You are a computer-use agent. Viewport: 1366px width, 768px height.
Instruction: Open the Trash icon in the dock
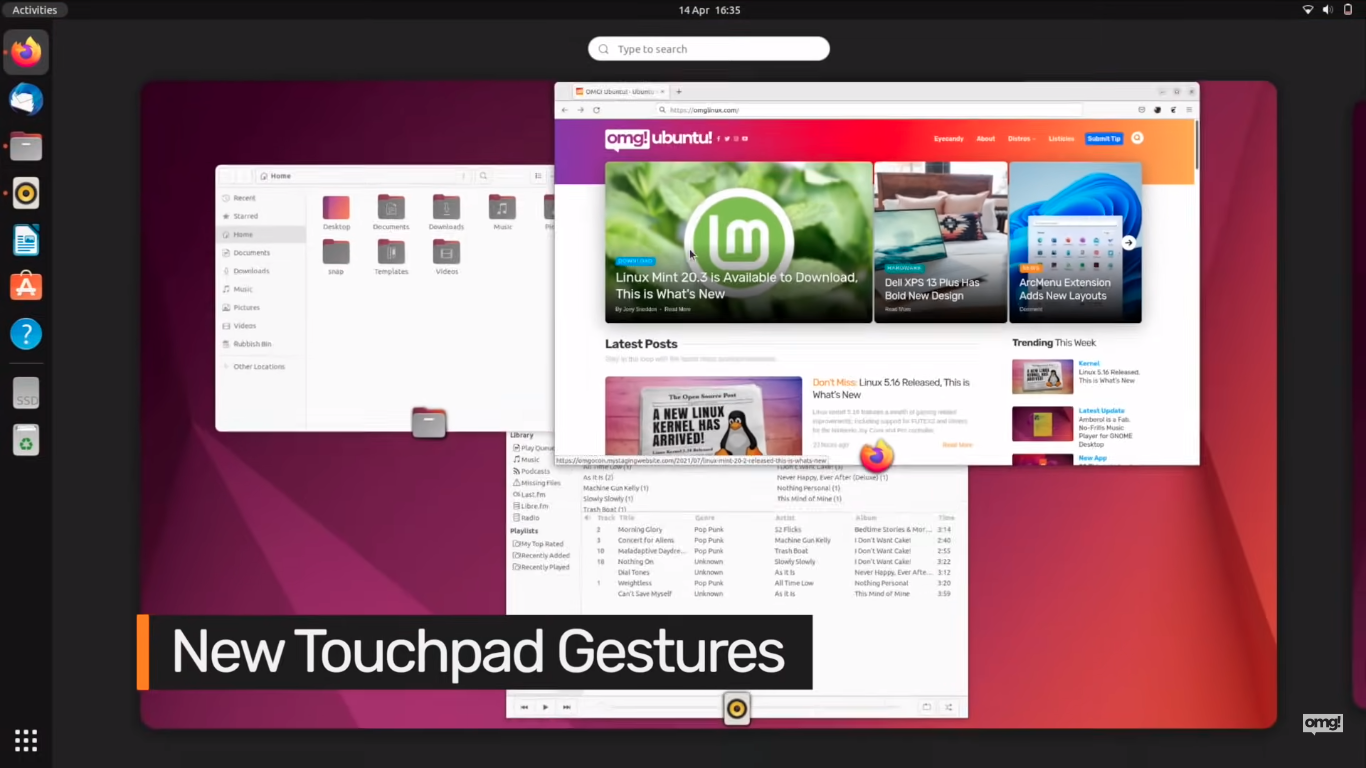26,440
